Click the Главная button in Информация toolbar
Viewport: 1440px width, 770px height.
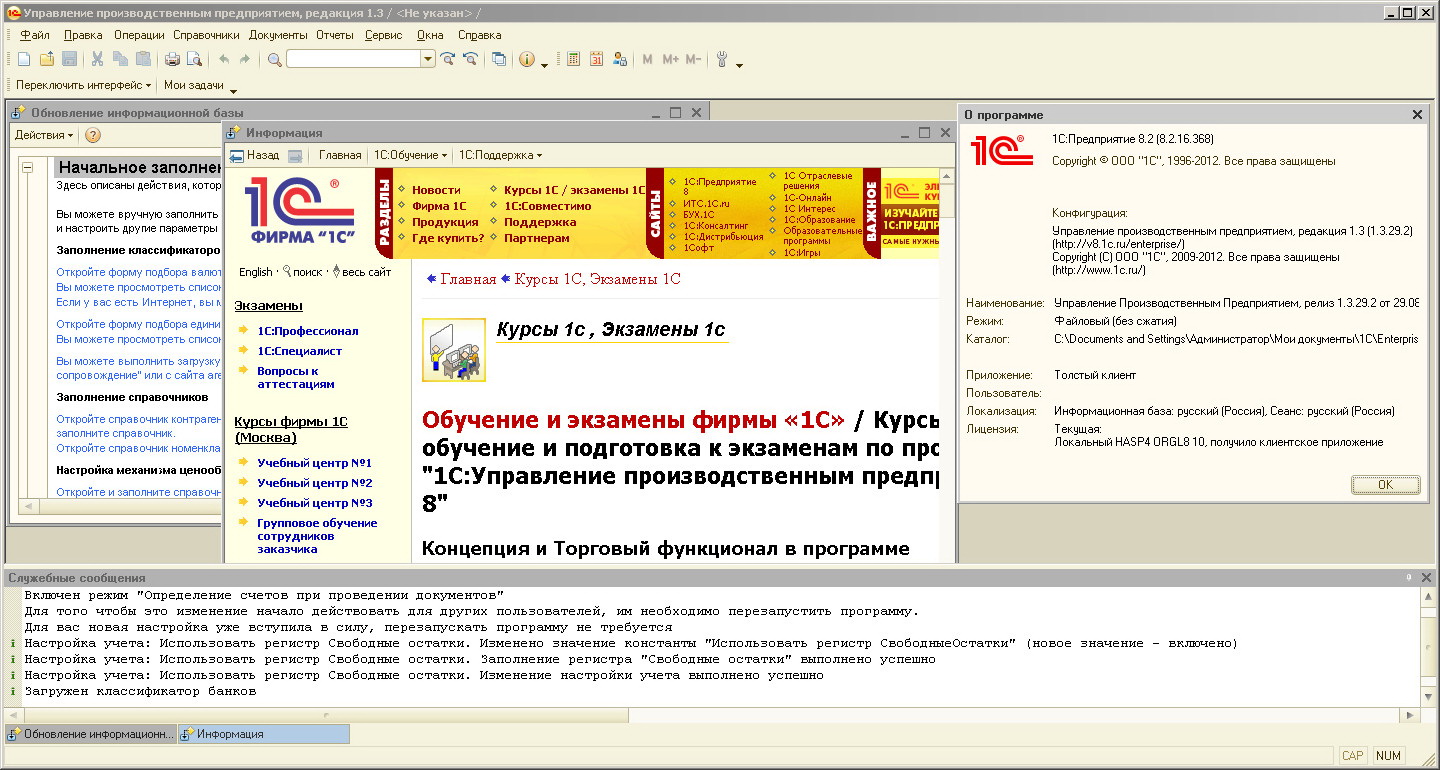pos(340,155)
